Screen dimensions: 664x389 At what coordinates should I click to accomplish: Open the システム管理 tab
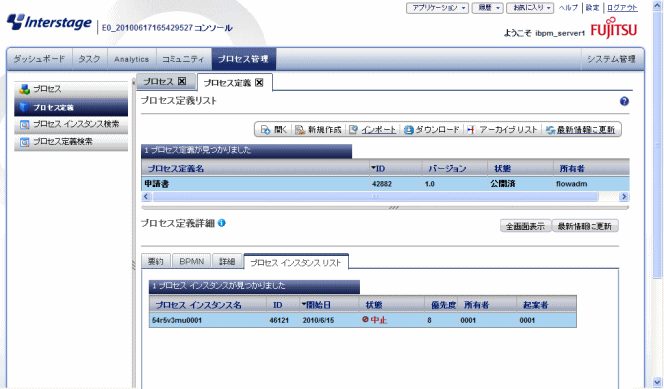(611, 59)
